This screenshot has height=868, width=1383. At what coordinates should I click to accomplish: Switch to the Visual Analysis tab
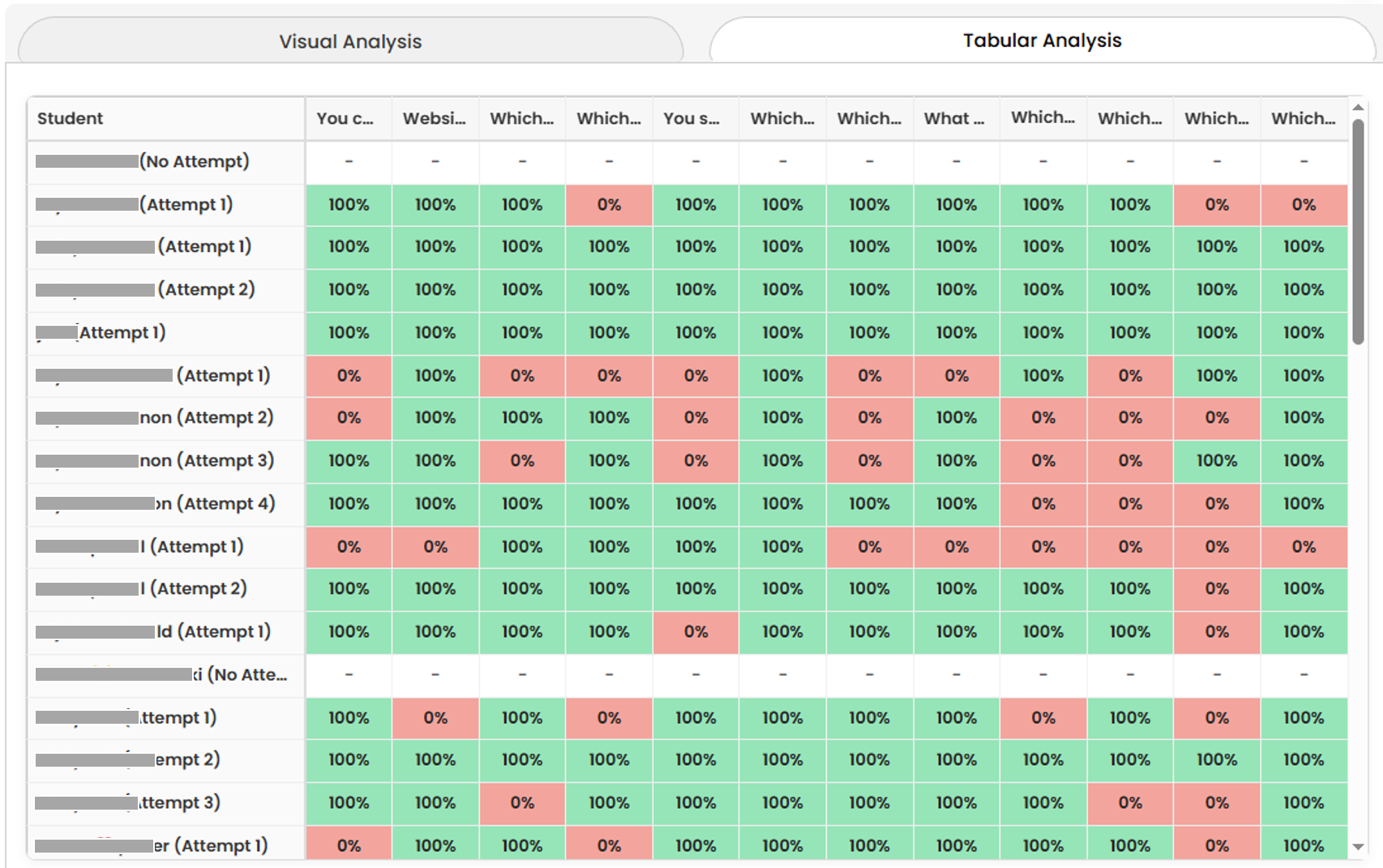350,41
